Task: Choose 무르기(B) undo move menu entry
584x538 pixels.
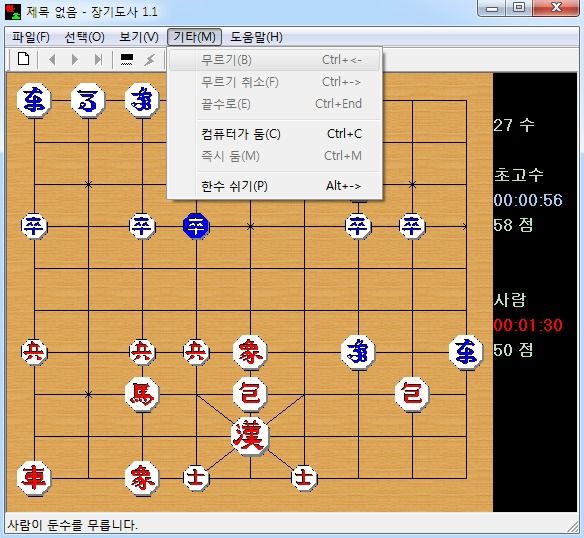Action: point(275,60)
